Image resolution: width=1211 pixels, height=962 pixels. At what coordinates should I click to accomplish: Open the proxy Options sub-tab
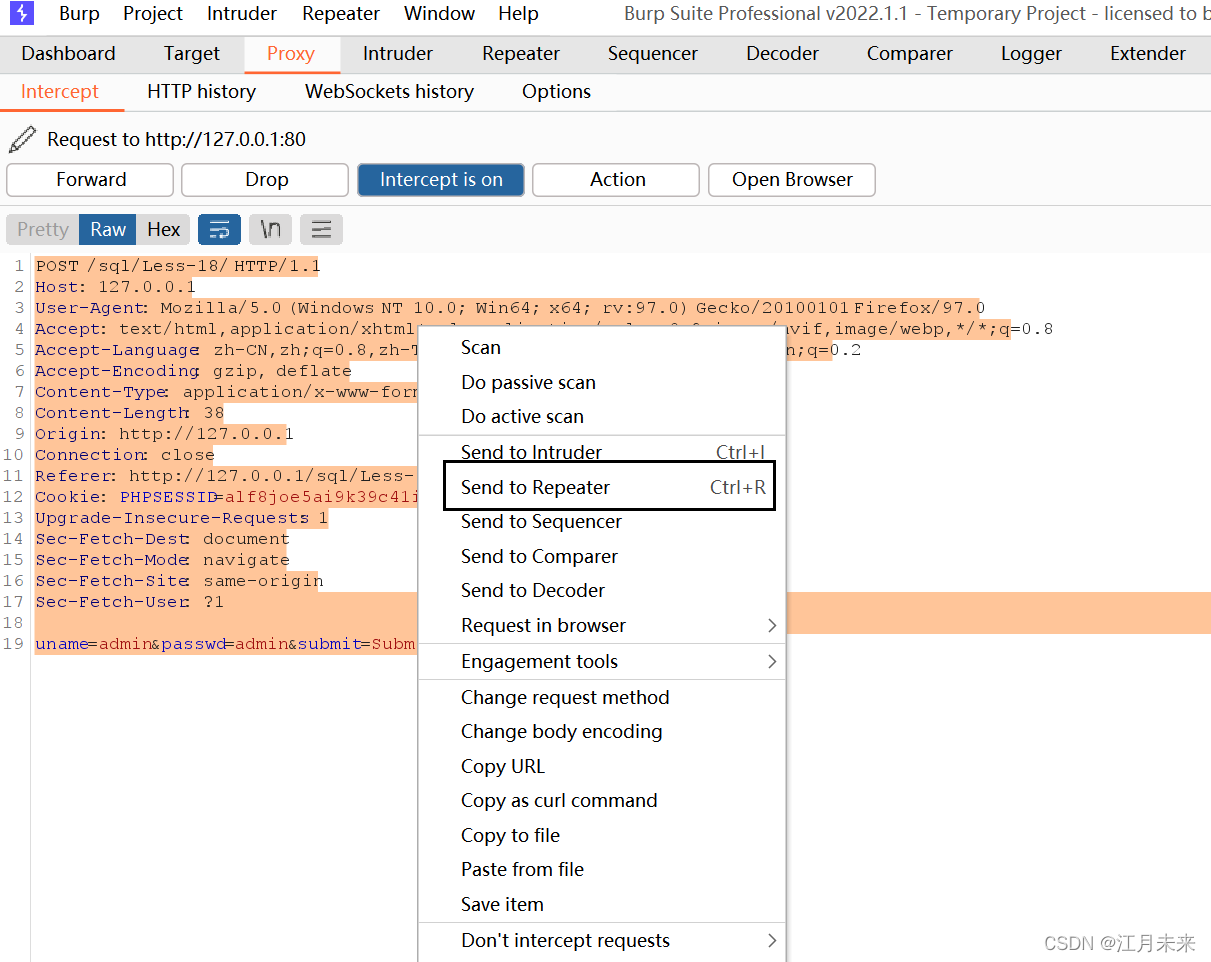(x=556, y=92)
